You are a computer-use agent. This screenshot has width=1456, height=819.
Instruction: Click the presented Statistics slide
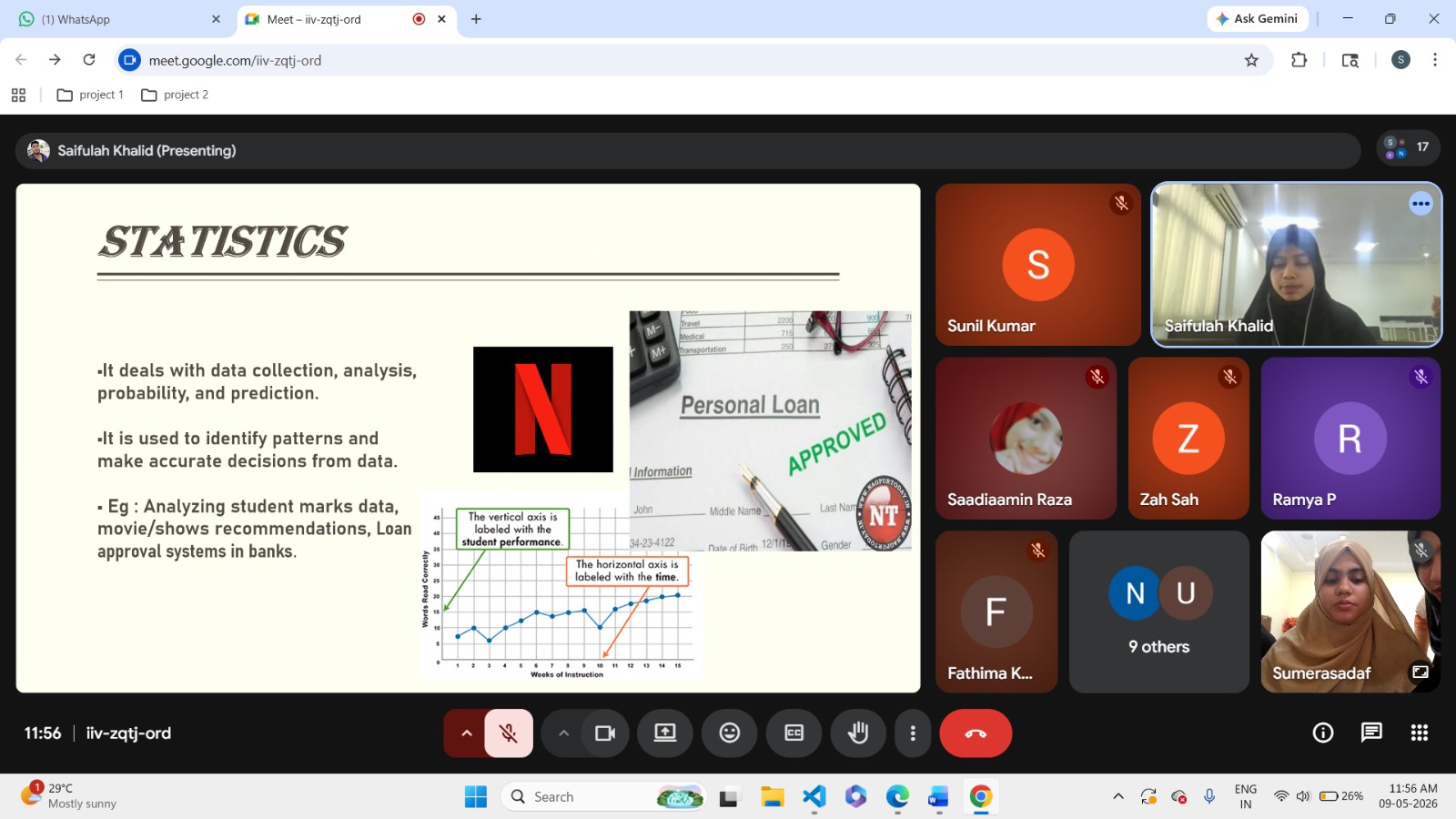(468, 439)
